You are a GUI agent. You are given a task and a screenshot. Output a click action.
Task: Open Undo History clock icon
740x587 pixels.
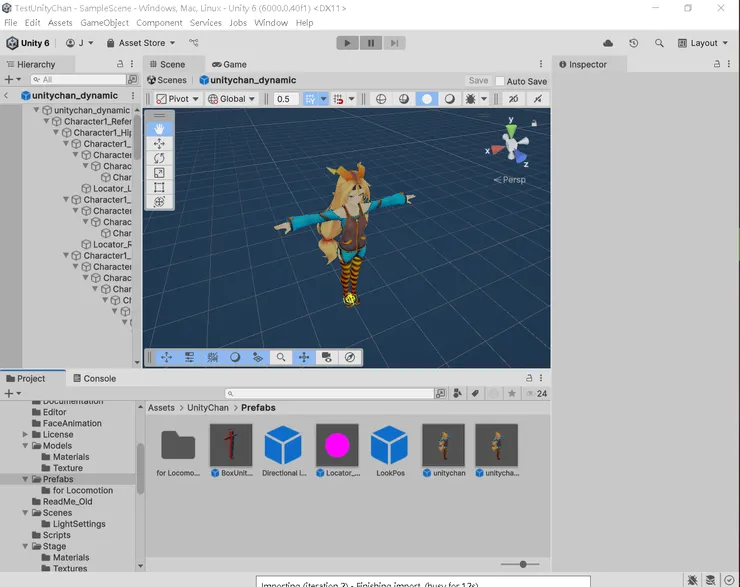[633, 43]
